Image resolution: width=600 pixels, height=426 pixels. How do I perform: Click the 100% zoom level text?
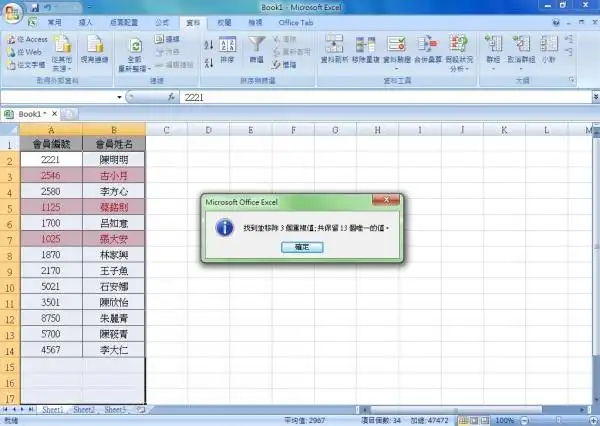505,421
